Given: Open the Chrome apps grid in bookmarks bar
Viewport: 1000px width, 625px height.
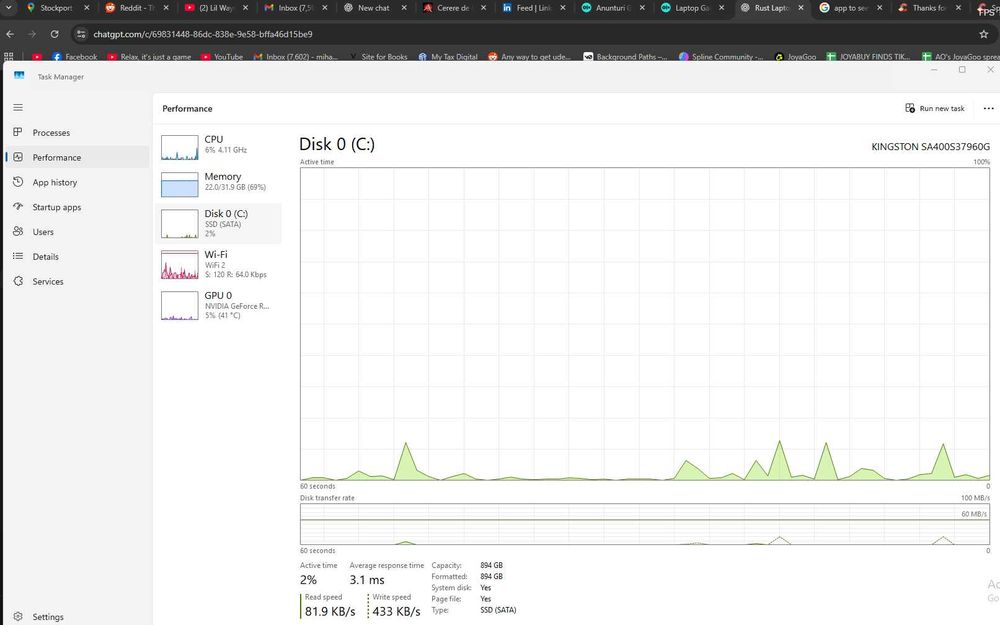Looking at the screenshot, I should (x=9, y=57).
